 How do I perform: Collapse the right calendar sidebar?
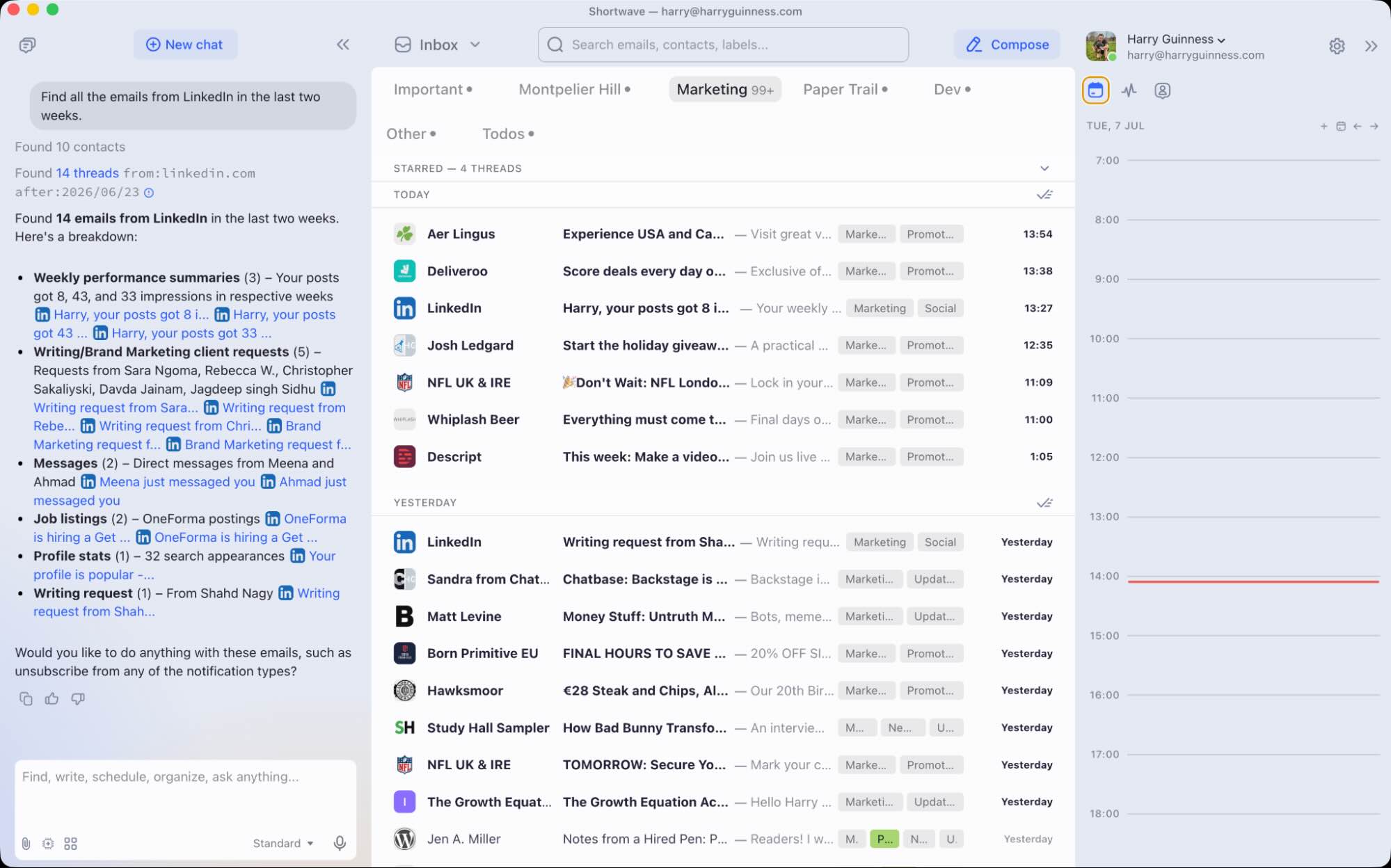(x=1371, y=46)
